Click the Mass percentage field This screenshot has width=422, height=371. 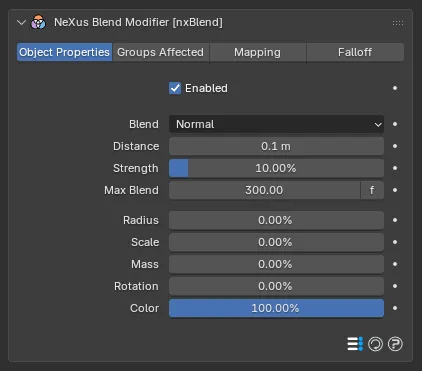pos(276,264)
